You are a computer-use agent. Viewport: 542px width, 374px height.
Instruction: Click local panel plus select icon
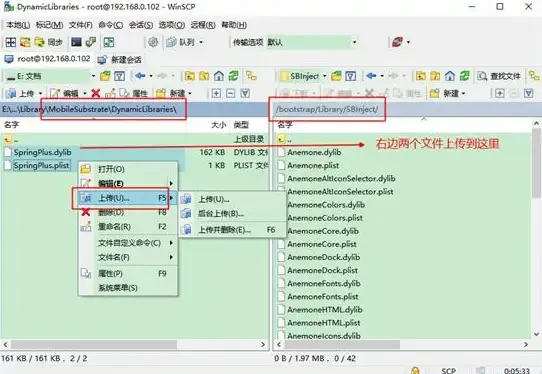pyautogui.click(x=216, y=93)
